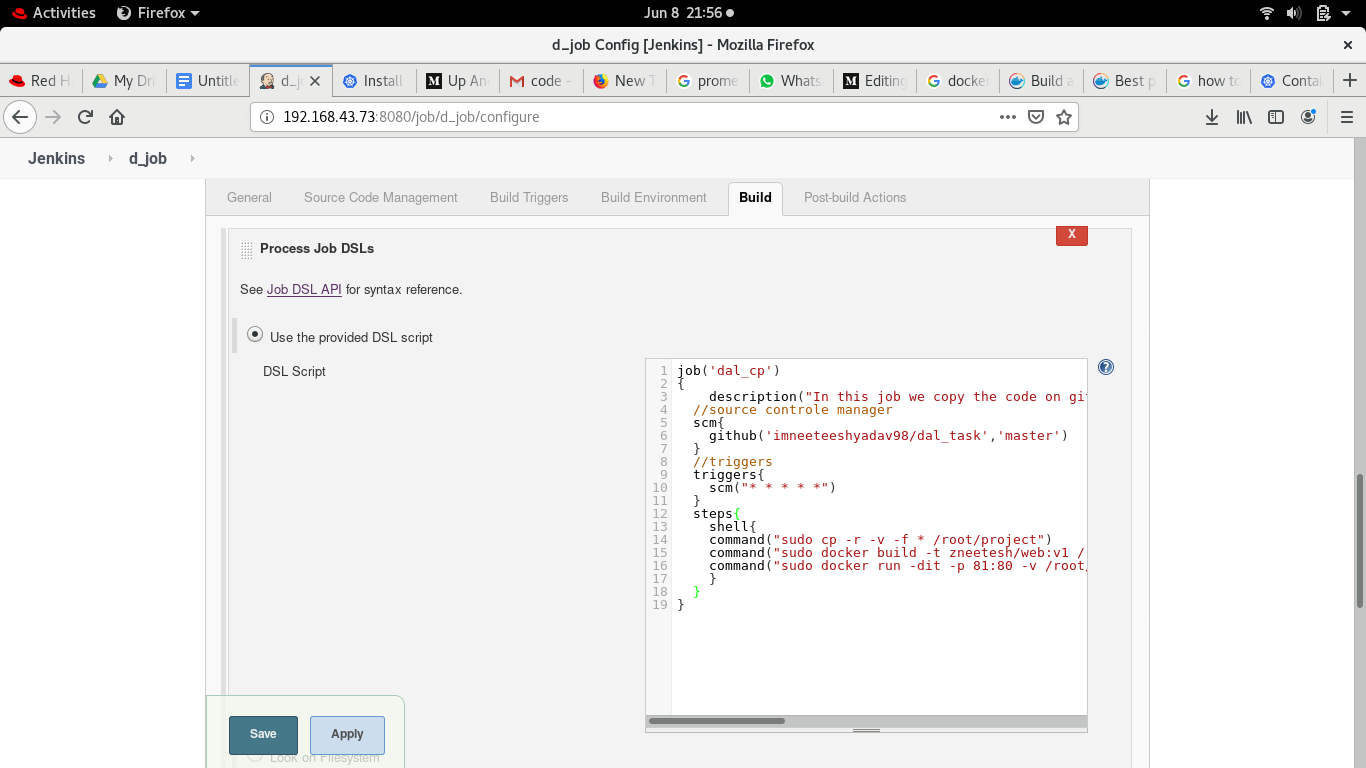This screenshot has width=1366, height=768.
Task: Switch to the 'Build a' browser tab
Action: point(1042,81)
